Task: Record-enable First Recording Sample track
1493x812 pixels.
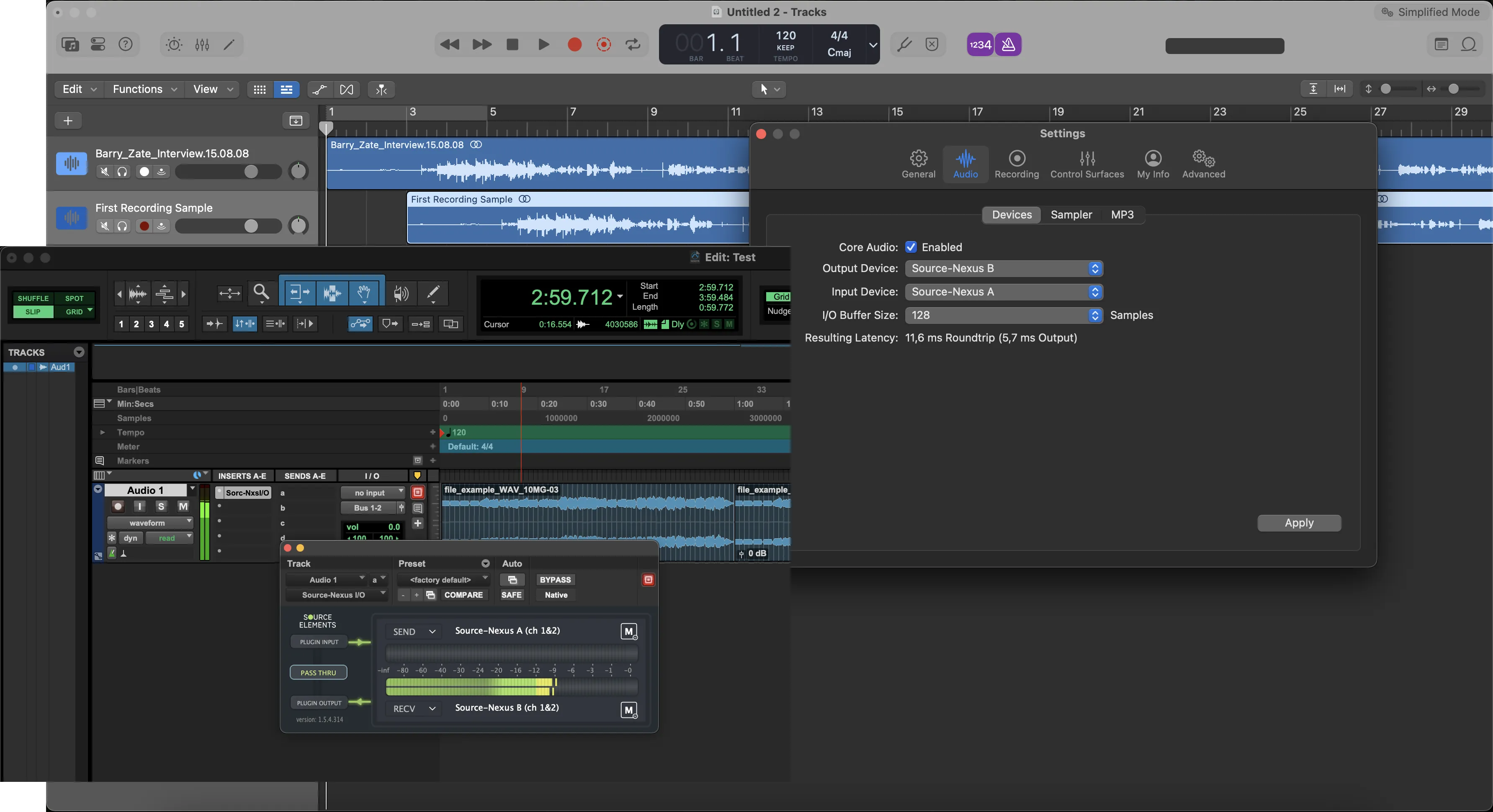Action: [x=144, y=226]
